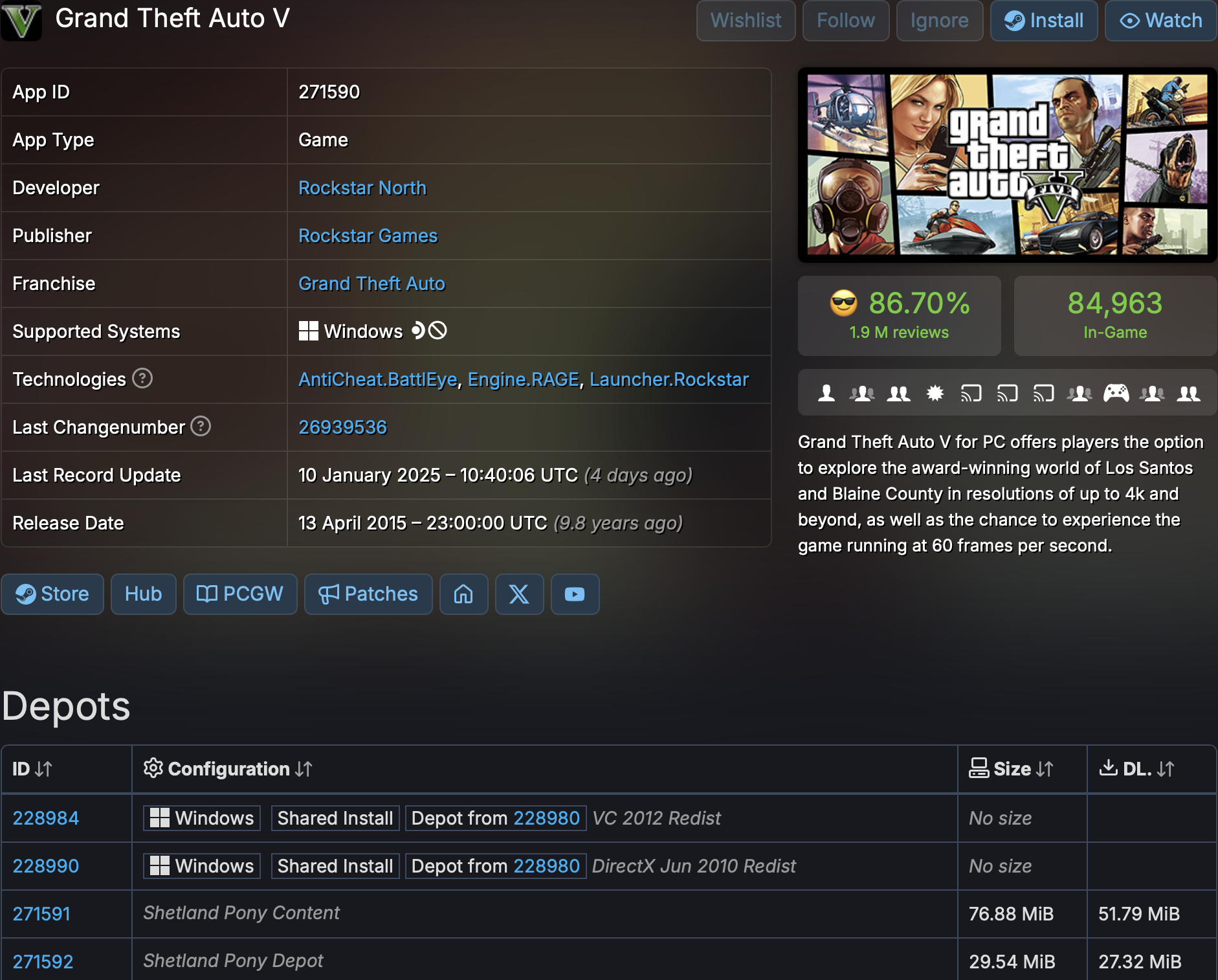Click the controller support gamepad icon
1218x980 pixels.
1116,393
